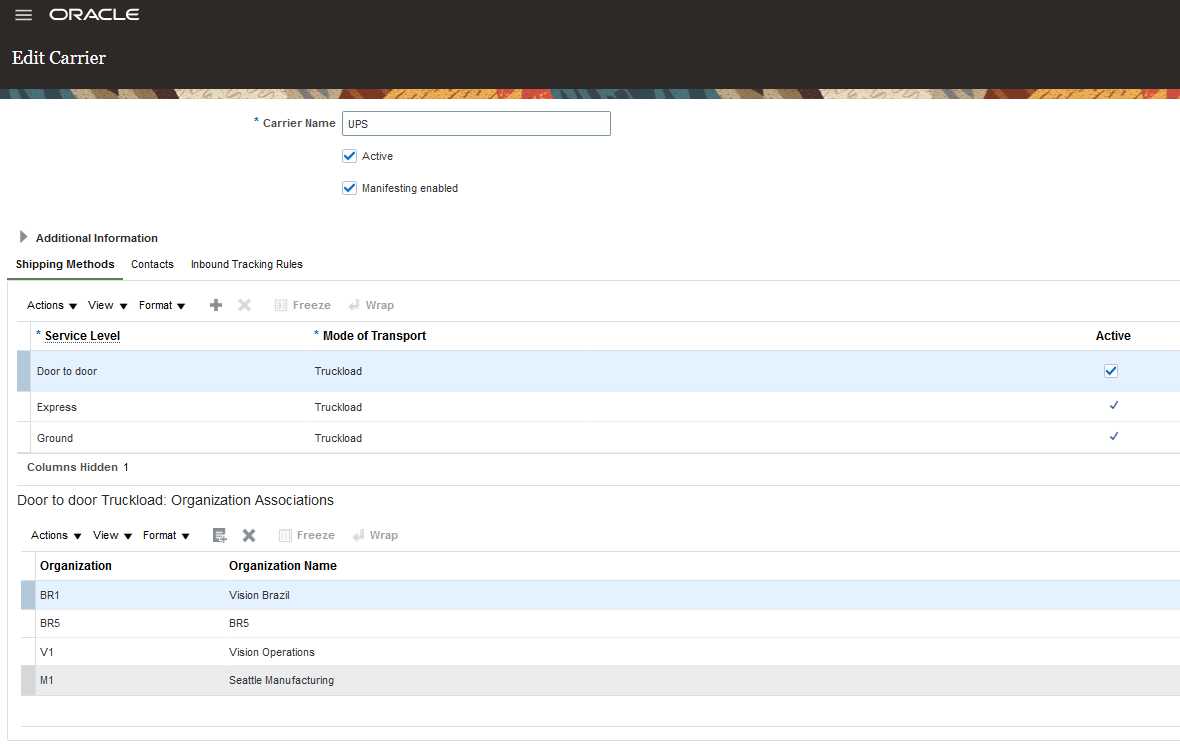Click Mode of Transport column header
This screenshot has width=1180, height=756.
point(374,335)
